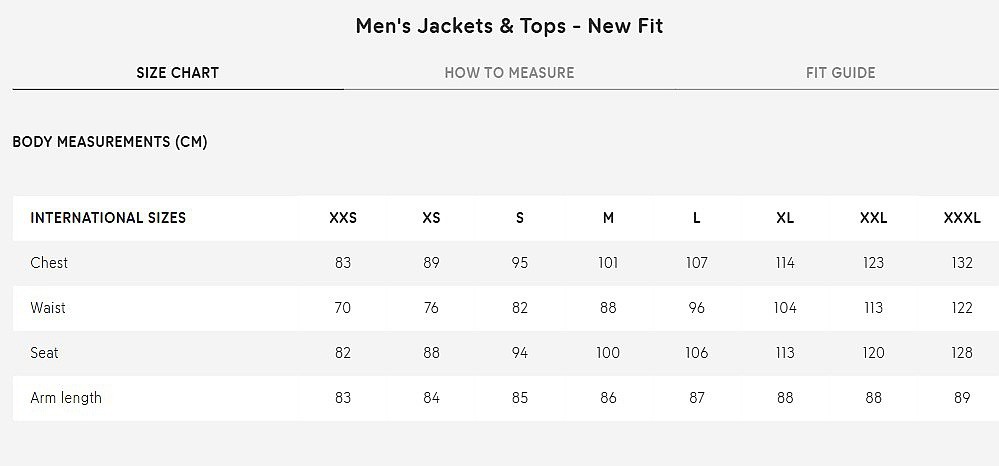Select the S size column header
The height and width of the screenshot is (466, 999).
click(x=520, y=218)
